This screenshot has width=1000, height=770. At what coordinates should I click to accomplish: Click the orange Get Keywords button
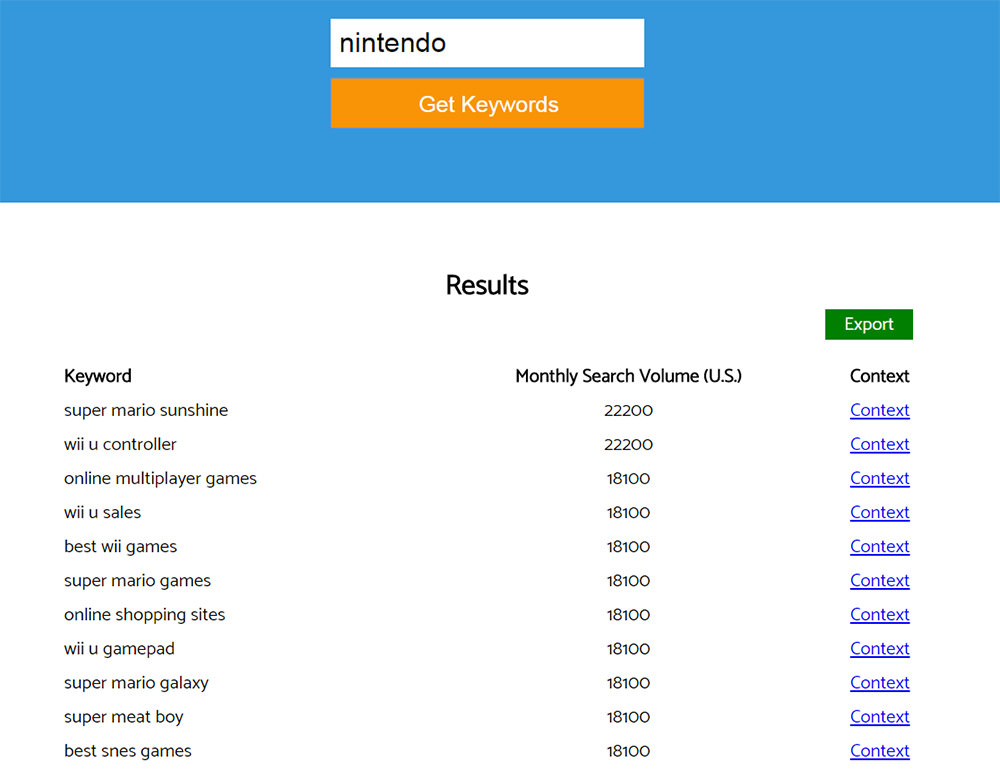pyautogui.click(x=487, y=103)
